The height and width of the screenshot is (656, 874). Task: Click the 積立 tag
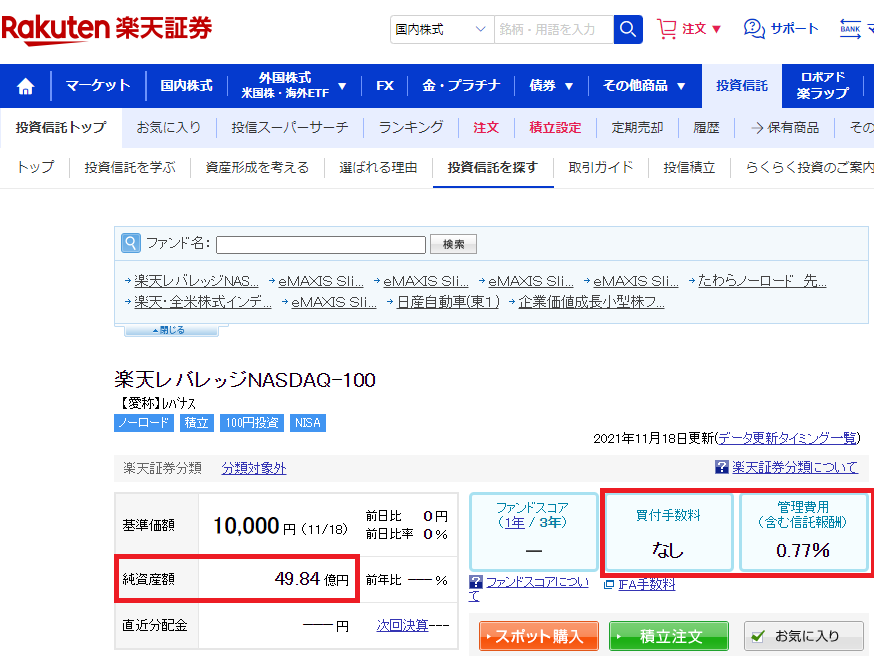pos(196,423)
